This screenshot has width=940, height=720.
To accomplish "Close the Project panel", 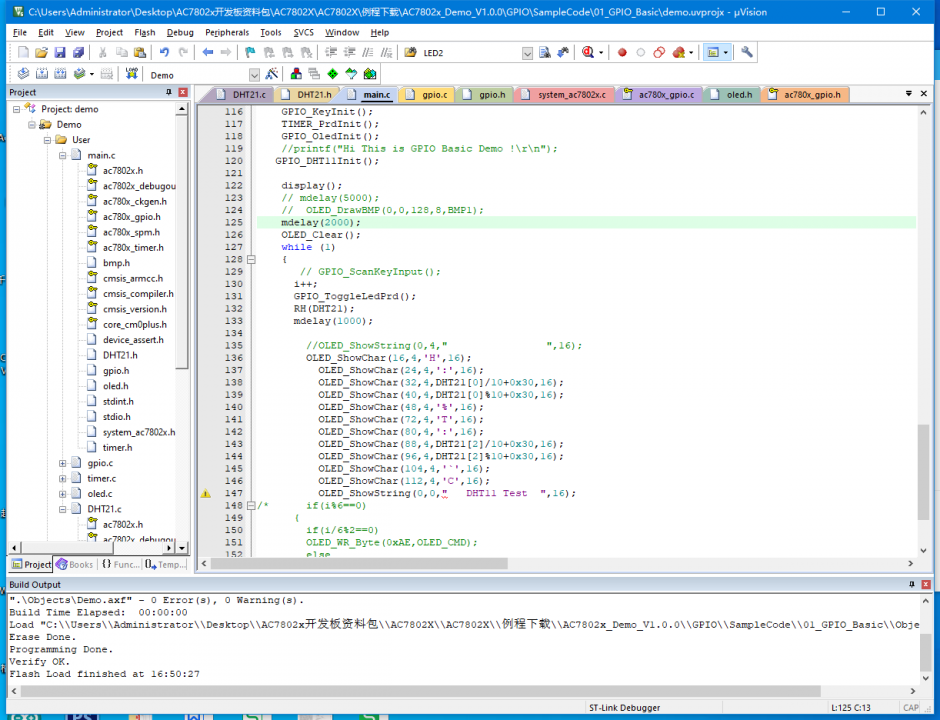I will coord(183,92).
